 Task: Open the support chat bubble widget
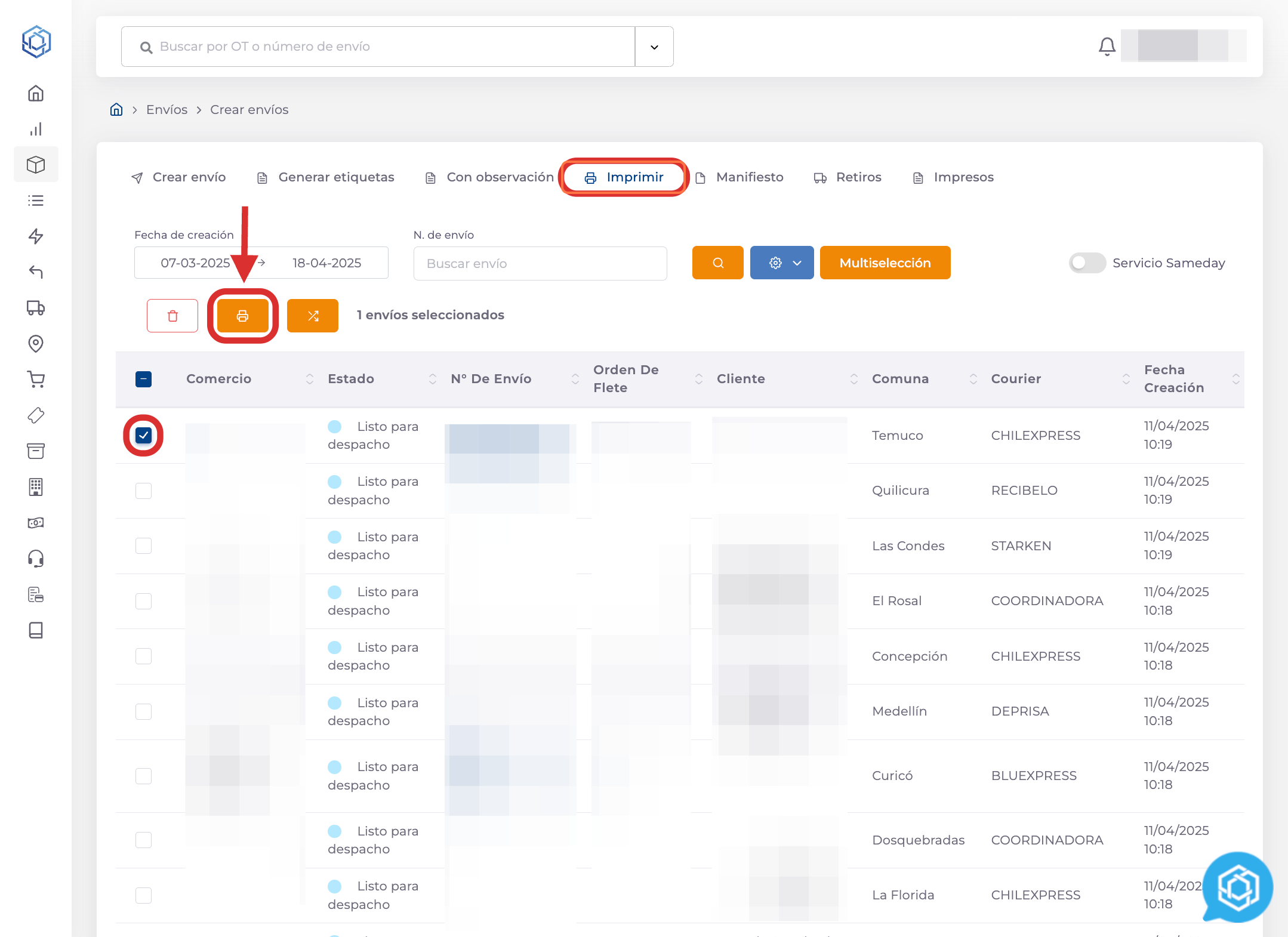pyautogui.click(x=1237, y=888)
